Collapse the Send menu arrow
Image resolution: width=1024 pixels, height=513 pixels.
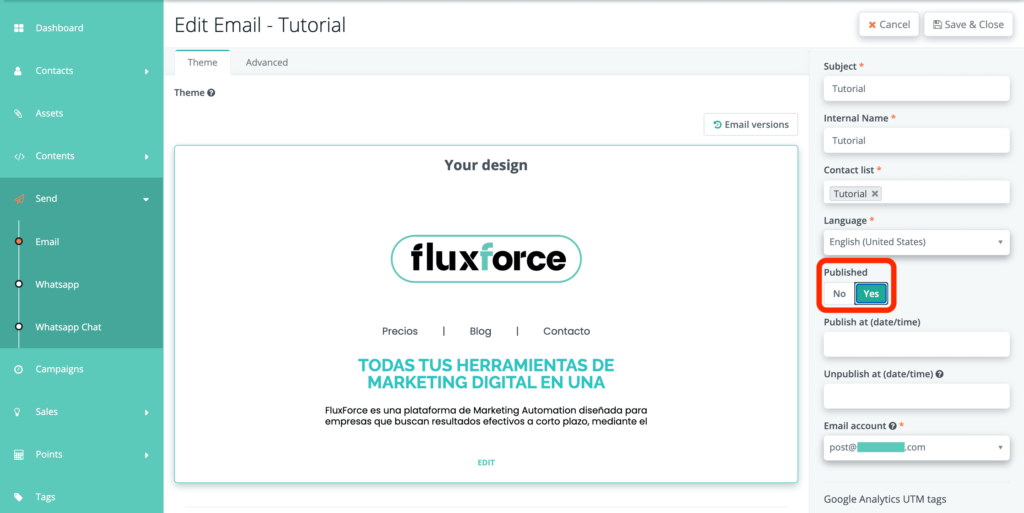[146, 199]
